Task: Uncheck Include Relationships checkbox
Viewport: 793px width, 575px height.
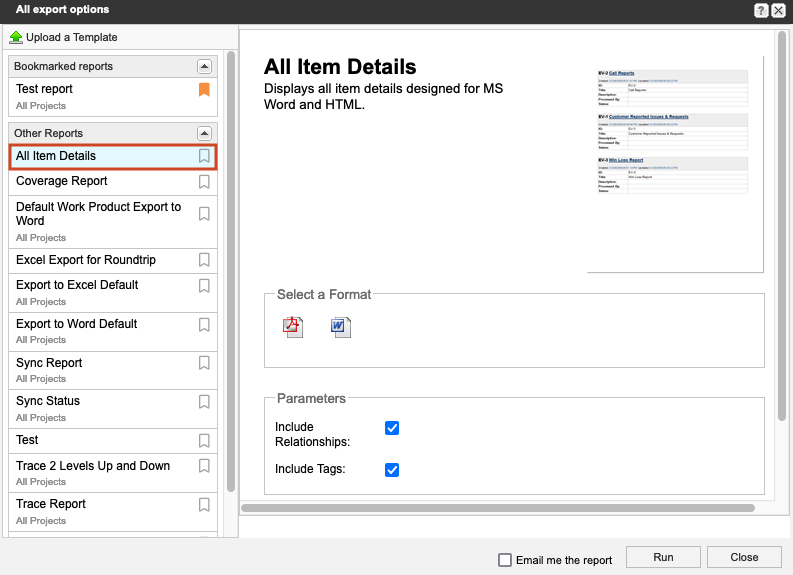Action: coord(392,428)
